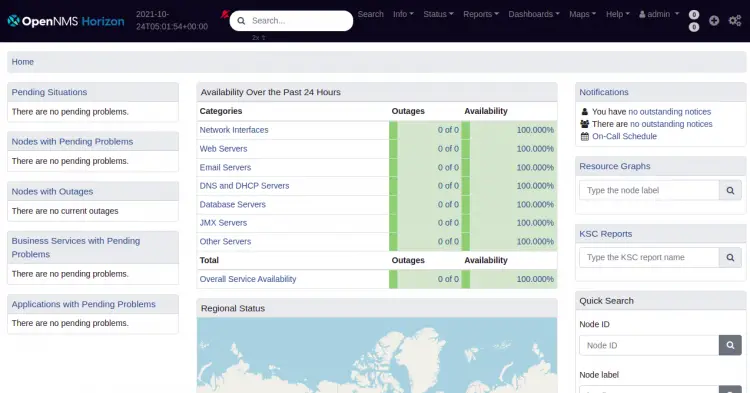Click Web Servers '0 of 0' outages cell
Image resolution: width=750 pixels, height=393 pixels.
[425, 149]
